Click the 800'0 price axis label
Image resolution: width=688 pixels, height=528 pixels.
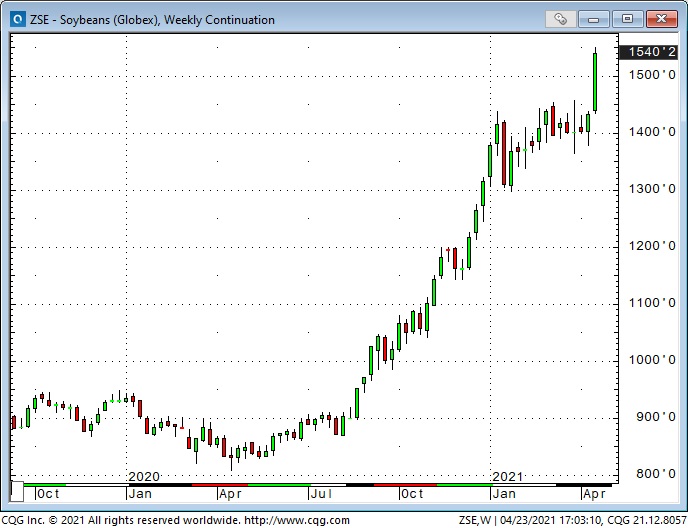[x=656, y=474]
